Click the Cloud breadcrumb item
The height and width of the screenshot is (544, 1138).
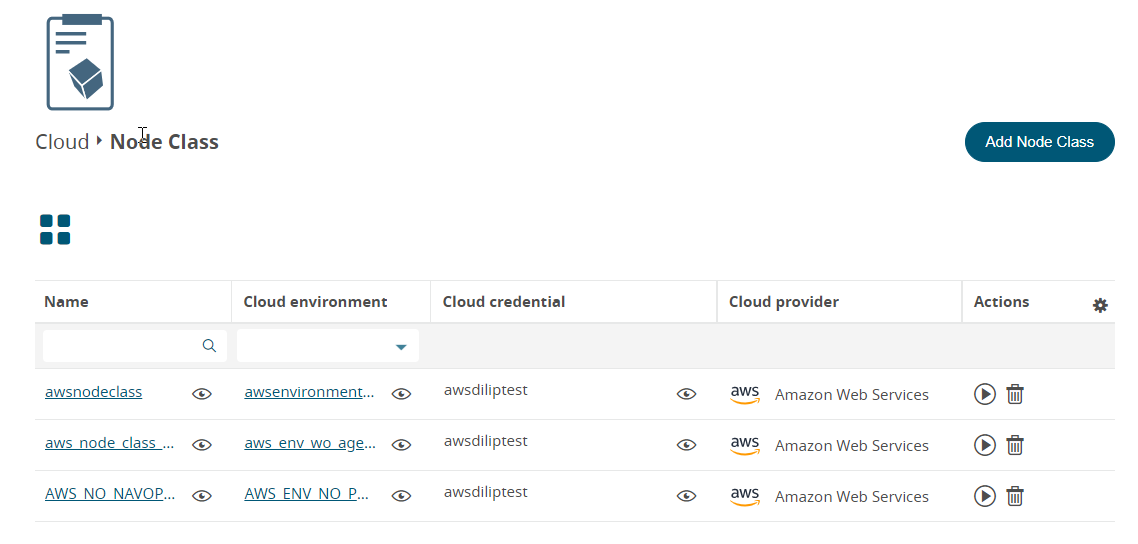tap(62, 142)
